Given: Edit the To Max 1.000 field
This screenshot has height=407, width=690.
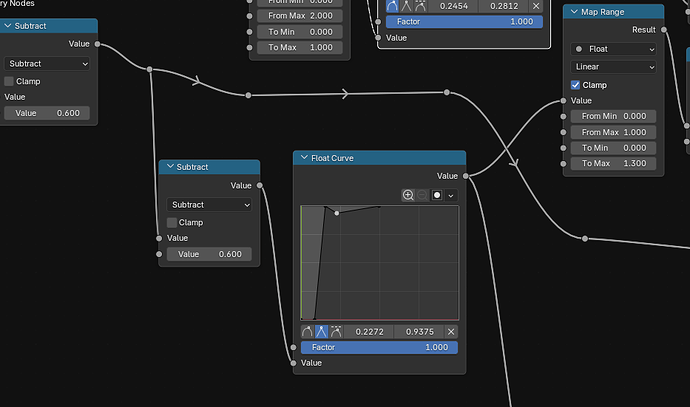Looking at the screenshot, I should 300,47.
